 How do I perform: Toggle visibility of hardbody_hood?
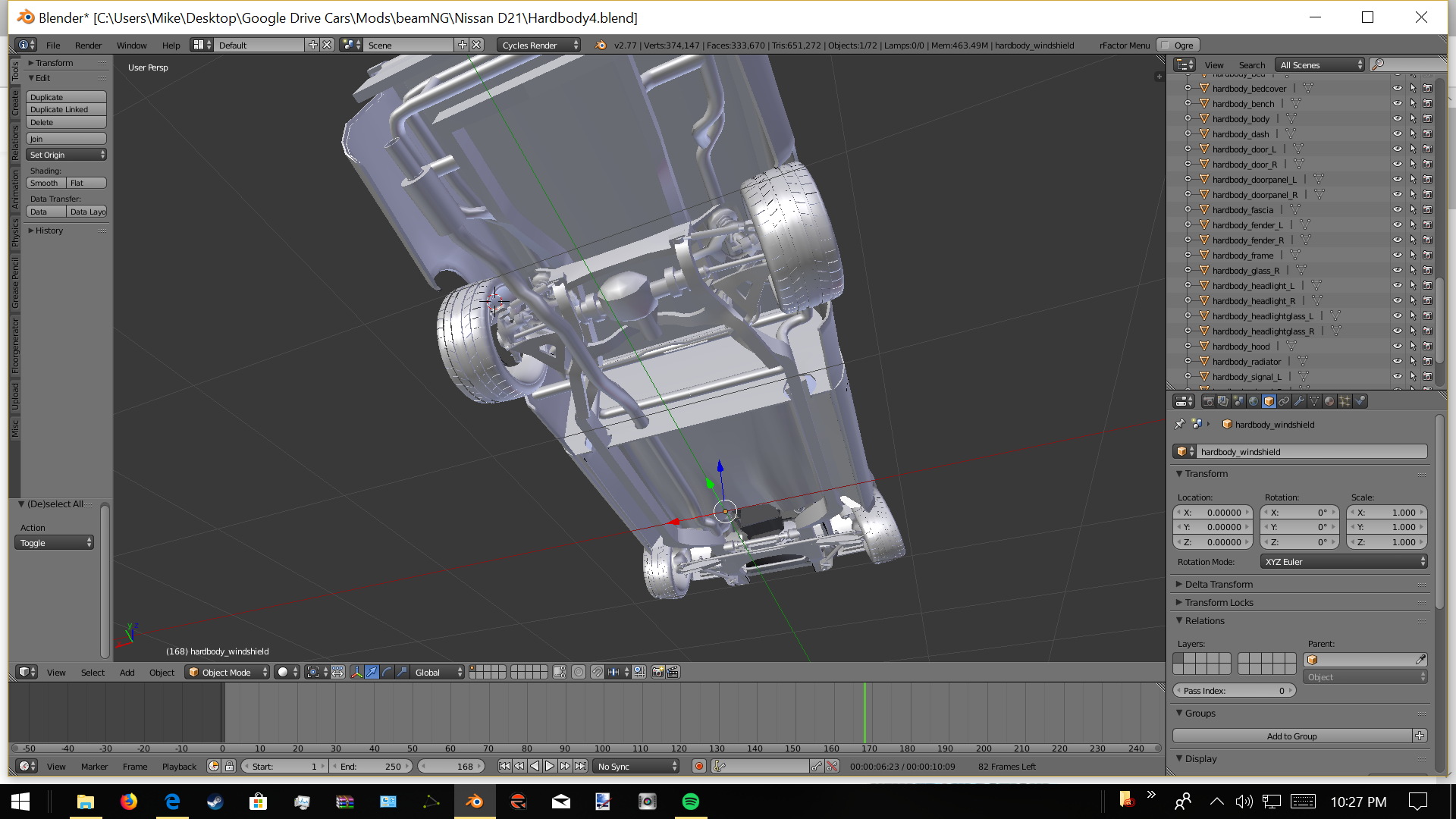click(1397, 347)
